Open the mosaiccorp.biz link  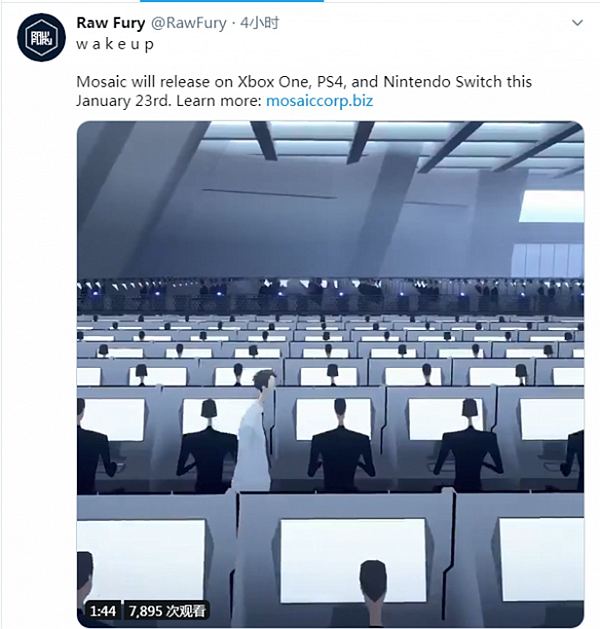(319, 100)
